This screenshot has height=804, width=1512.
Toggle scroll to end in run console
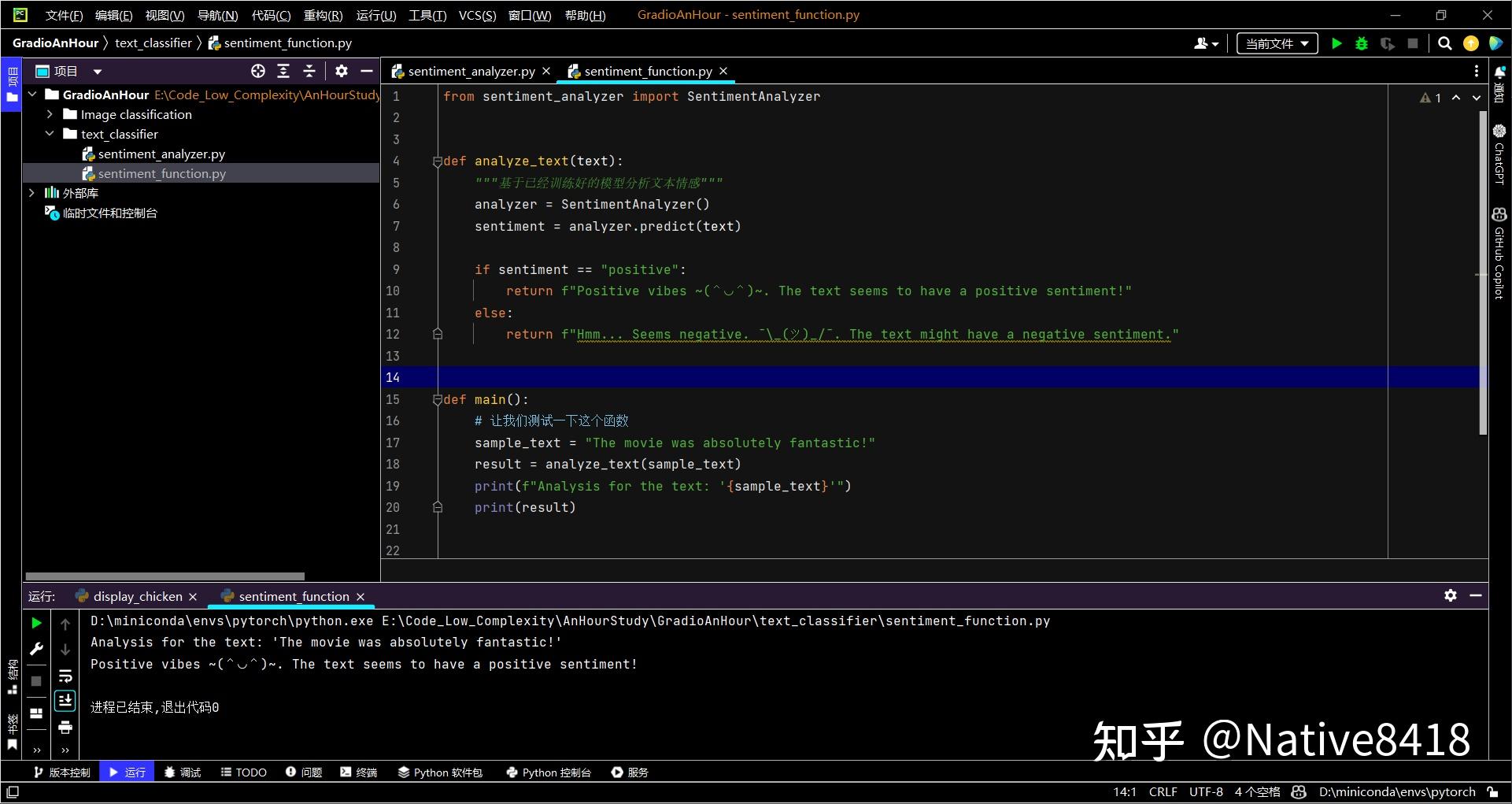point(65,701)
